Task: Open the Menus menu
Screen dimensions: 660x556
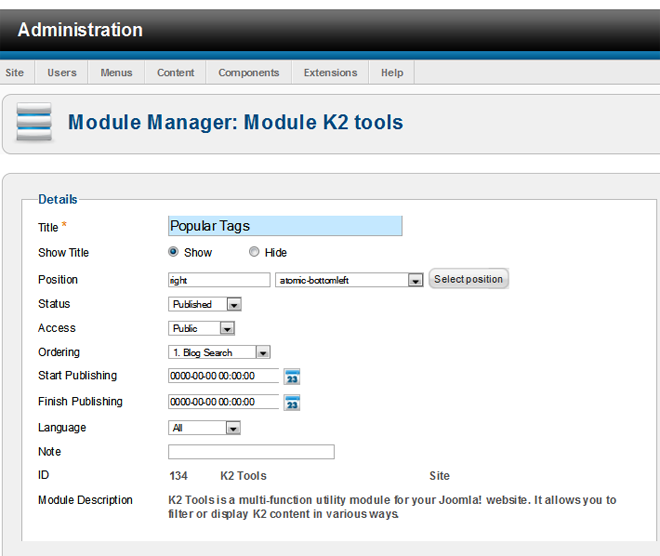Action: pos(116,73)
